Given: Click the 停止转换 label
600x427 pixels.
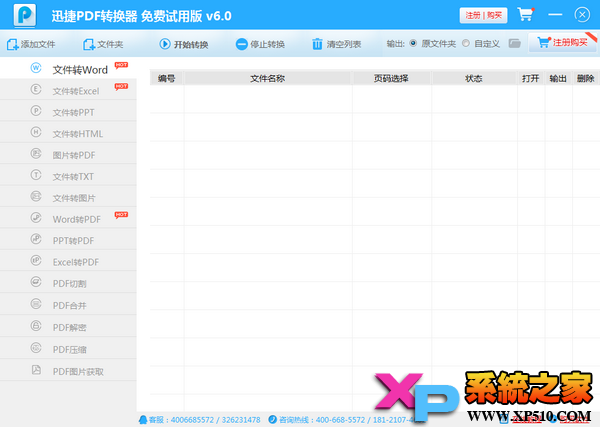Looking at the screenshot, I should tap(267, 44).
